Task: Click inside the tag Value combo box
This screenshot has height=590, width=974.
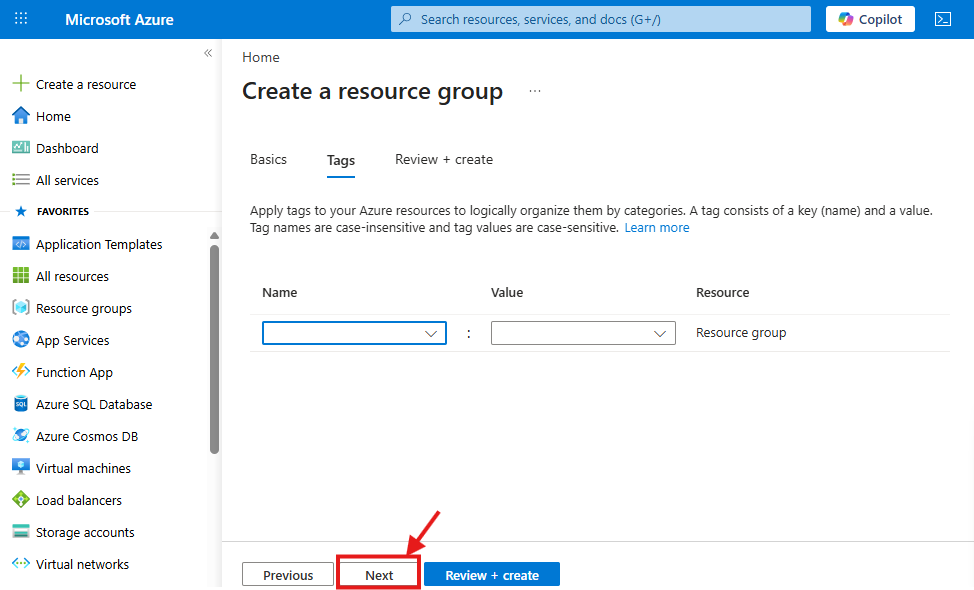Action: coord(583,333)
